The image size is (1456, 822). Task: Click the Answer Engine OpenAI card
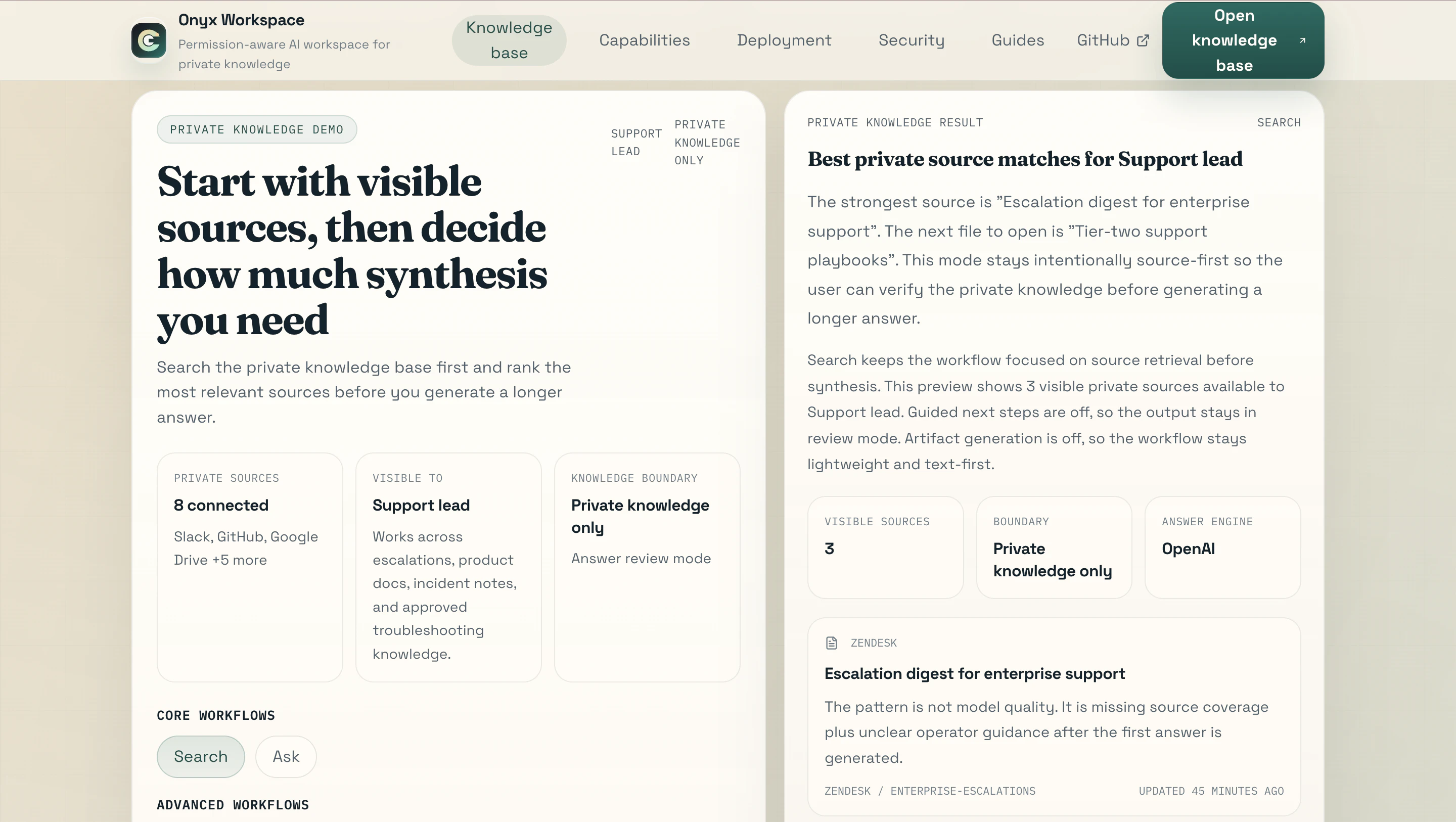click(x=1222, y=547)
